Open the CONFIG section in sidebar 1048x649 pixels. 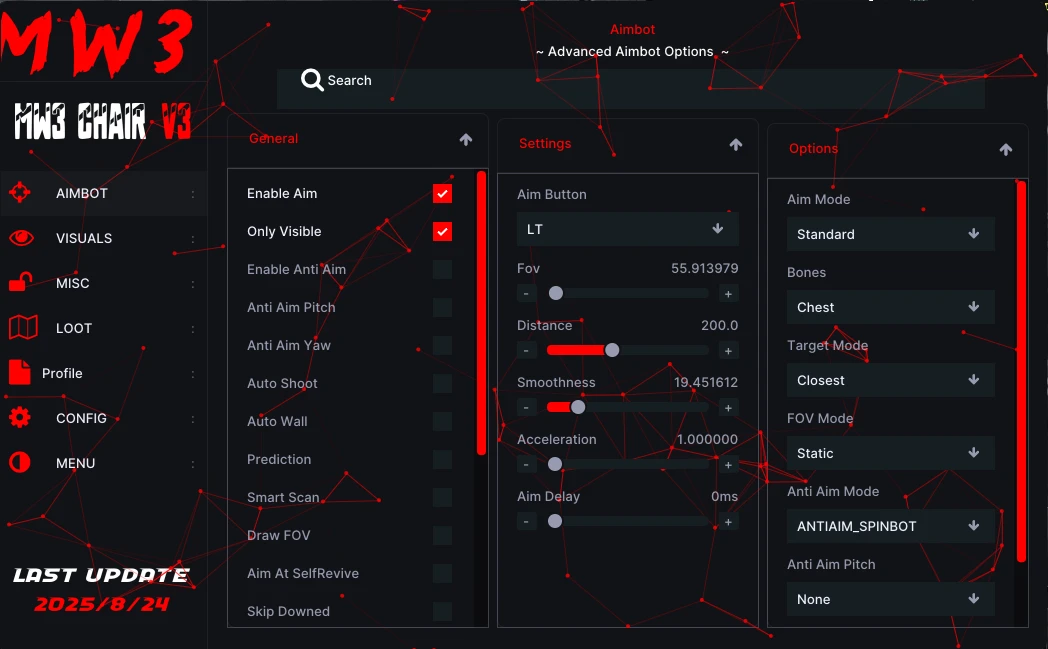point(104,418)
